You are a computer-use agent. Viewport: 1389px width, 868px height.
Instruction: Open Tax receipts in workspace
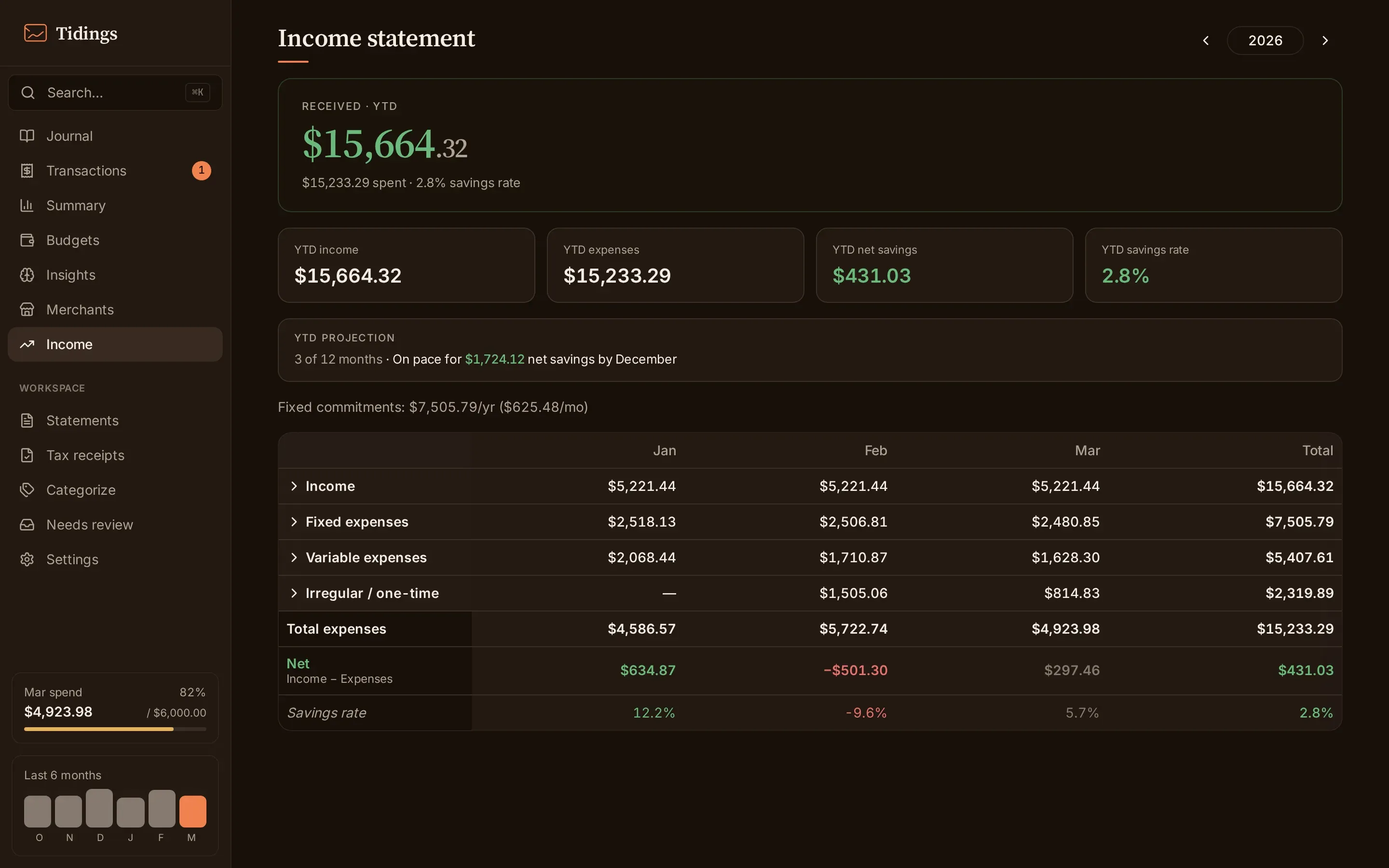coord(115,455)
